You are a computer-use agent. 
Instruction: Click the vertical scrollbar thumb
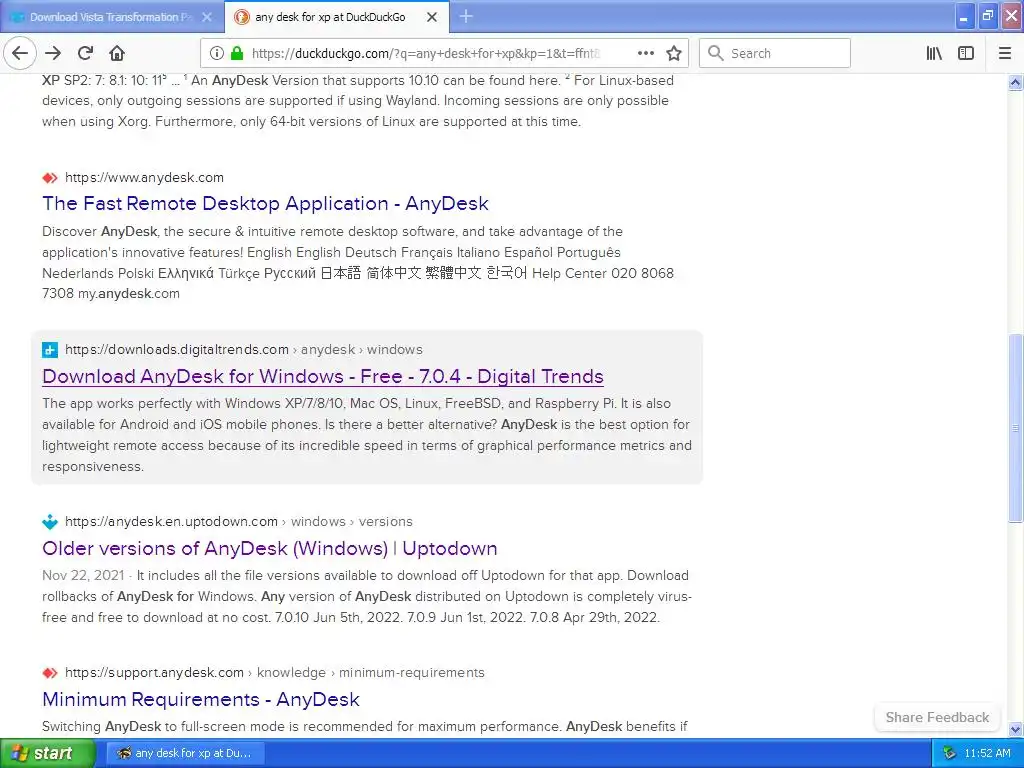click(1015, 428)
